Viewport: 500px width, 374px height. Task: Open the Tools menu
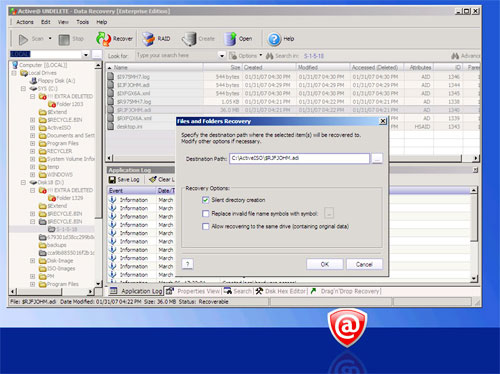82,22
